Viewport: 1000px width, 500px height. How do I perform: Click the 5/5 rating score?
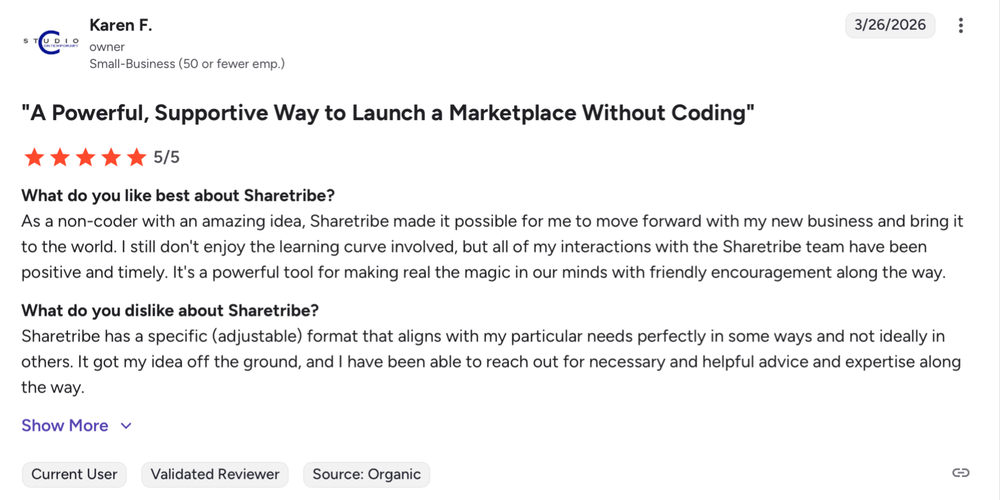coord(167,157)
